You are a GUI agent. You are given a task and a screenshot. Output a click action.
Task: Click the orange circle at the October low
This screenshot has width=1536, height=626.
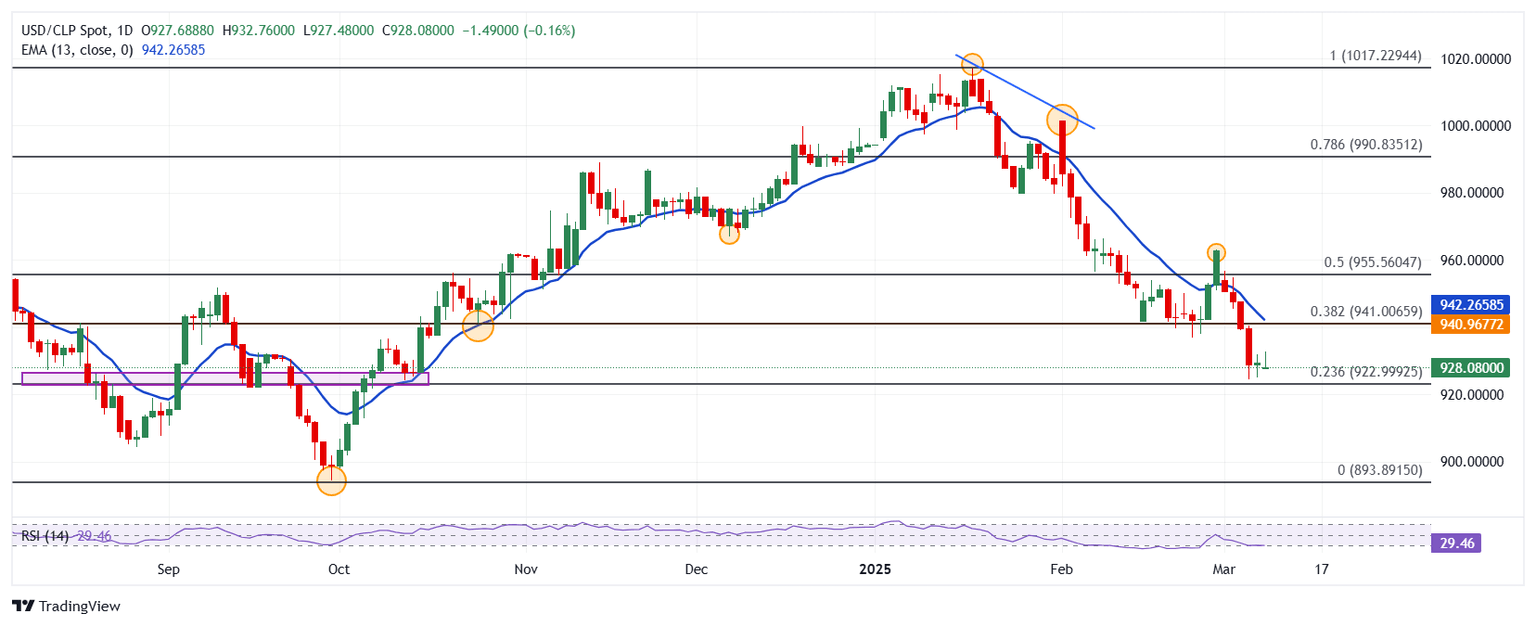331,481
